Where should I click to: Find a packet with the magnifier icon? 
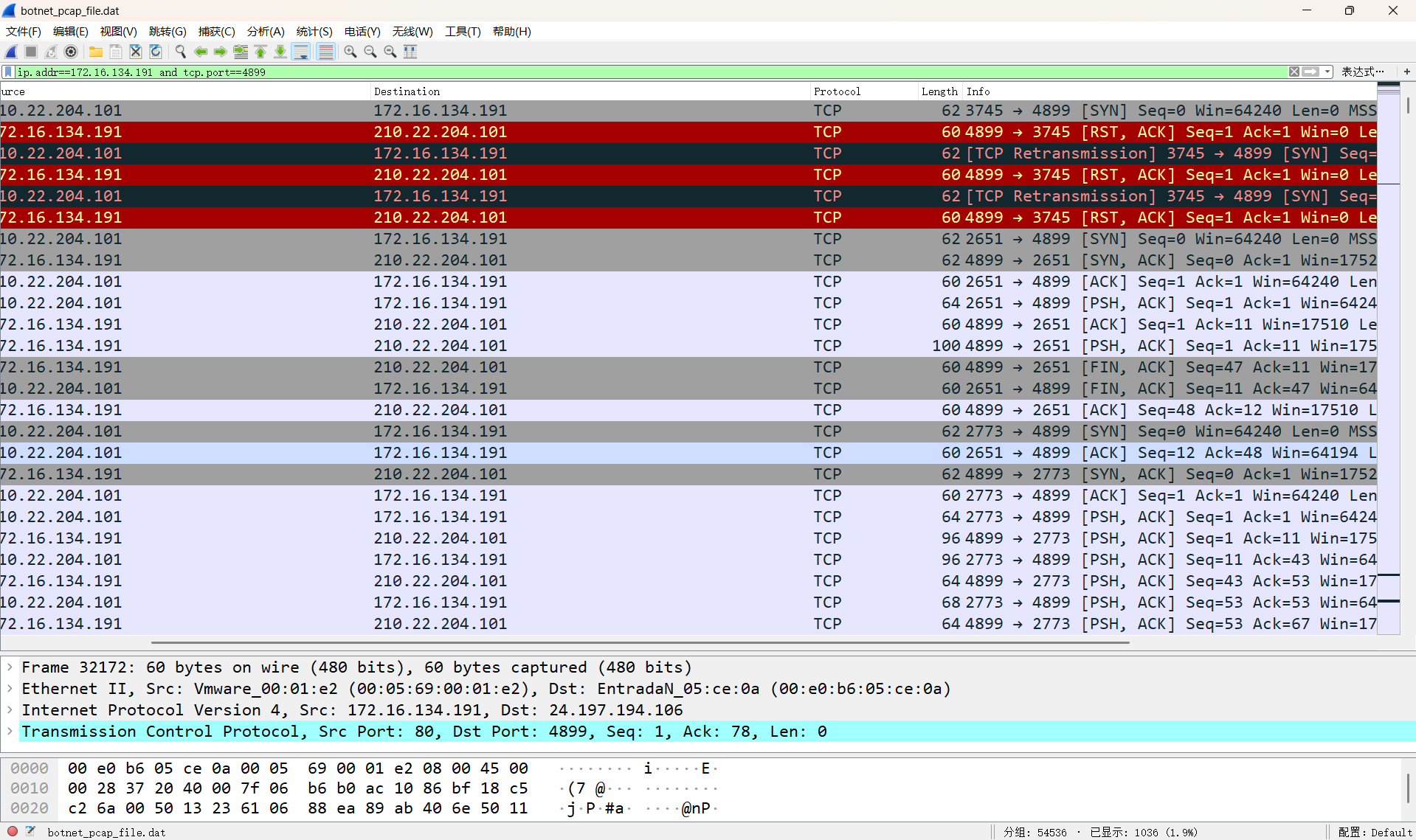pyautogui.click(x=181, y=52)
